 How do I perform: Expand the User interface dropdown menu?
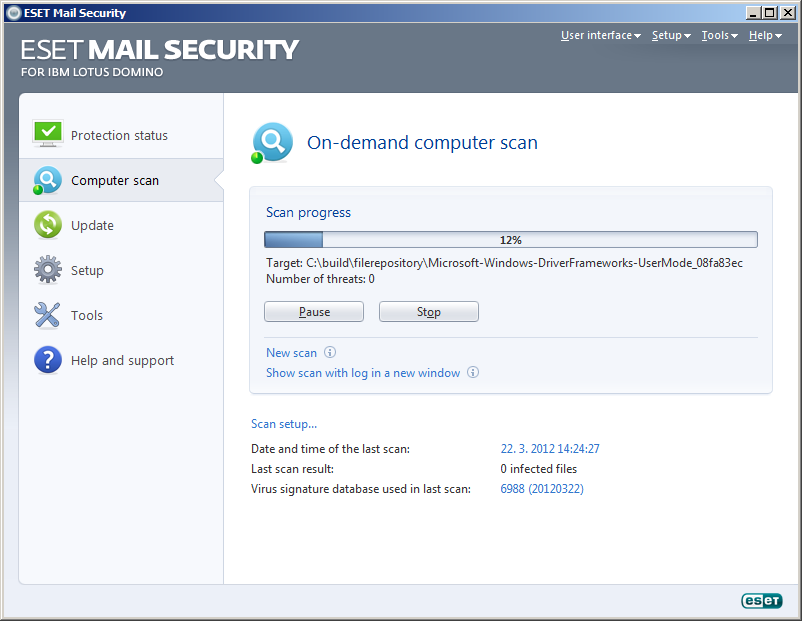point(600,35)
